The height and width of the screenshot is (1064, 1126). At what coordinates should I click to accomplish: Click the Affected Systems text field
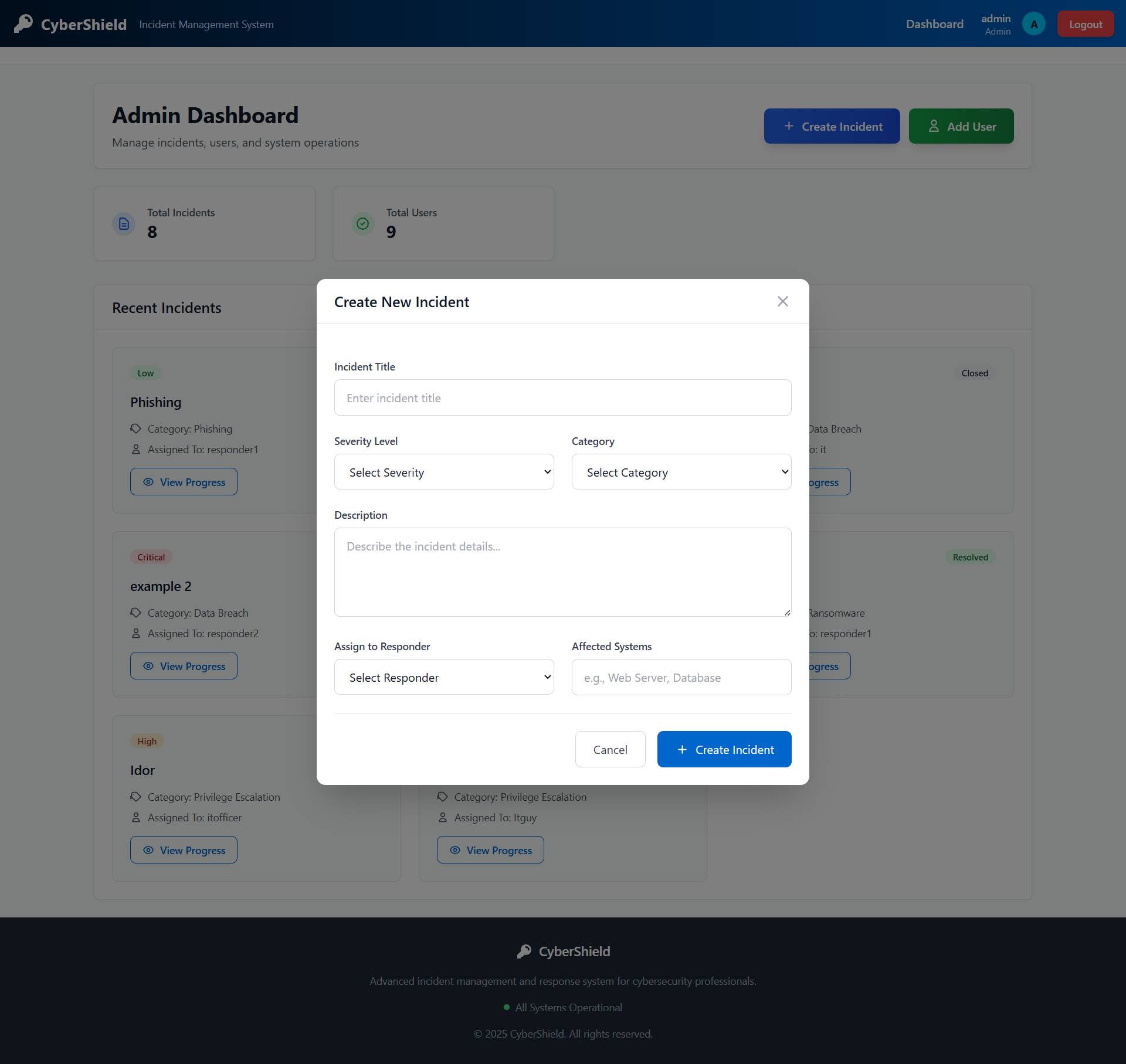[681, 677]
